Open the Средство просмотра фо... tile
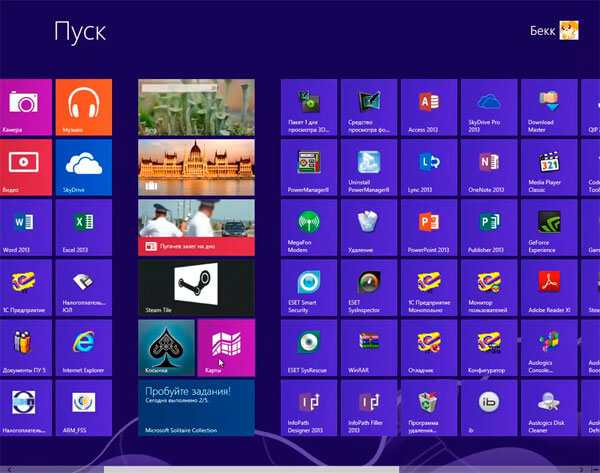The image size is (600, 473). point(369,107)
